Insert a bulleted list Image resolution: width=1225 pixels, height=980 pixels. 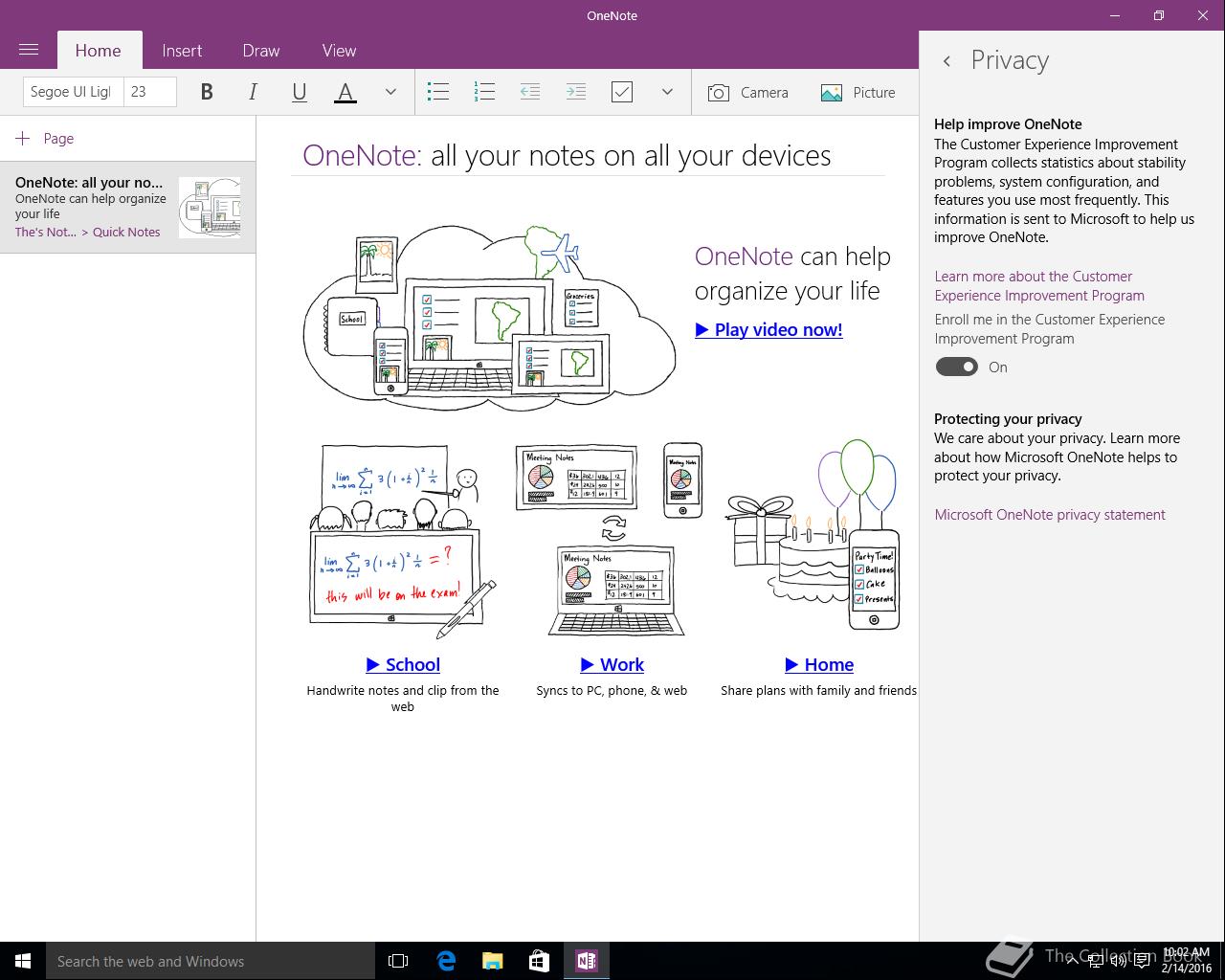point(438,92)
